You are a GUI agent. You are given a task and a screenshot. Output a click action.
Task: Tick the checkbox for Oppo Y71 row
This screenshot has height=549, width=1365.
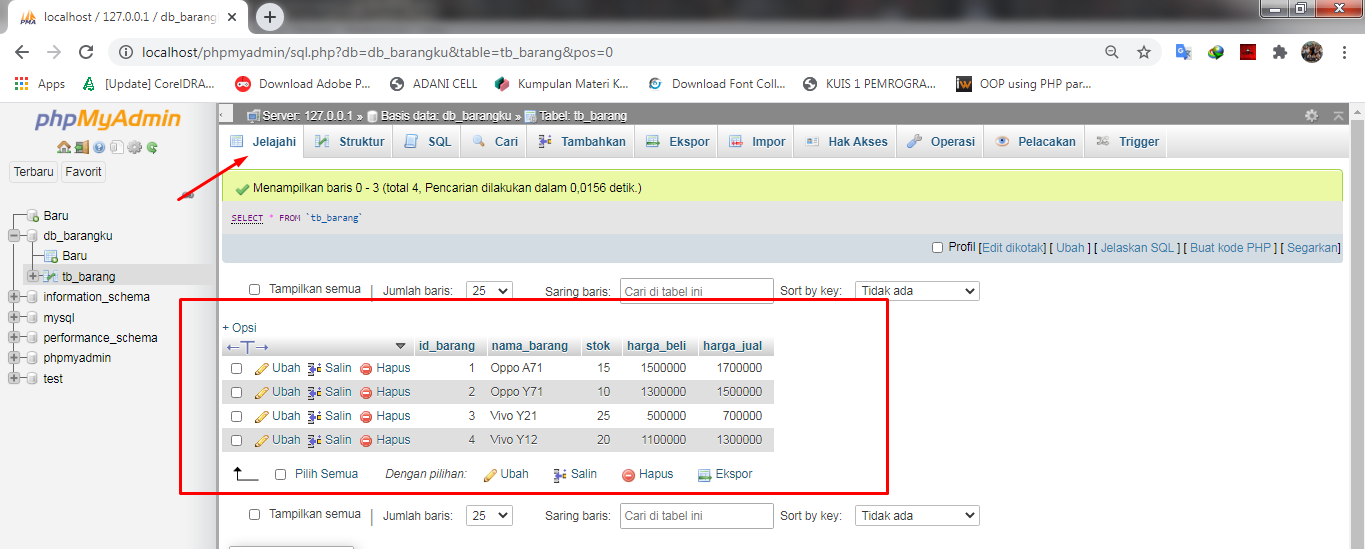(237, 392)
